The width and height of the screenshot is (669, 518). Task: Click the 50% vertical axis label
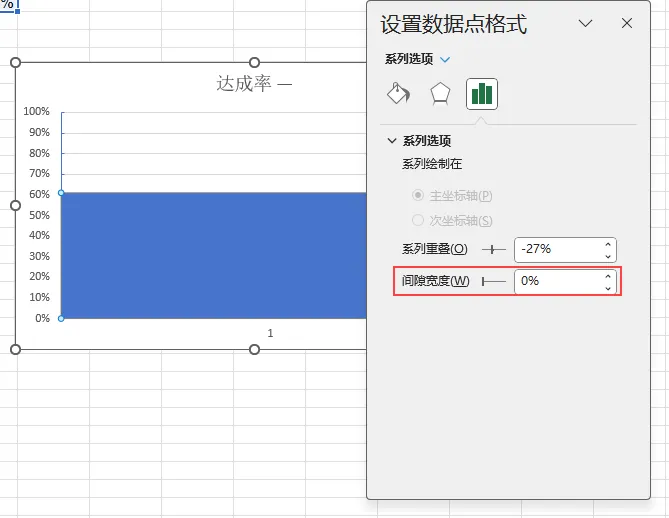(39, 215)
